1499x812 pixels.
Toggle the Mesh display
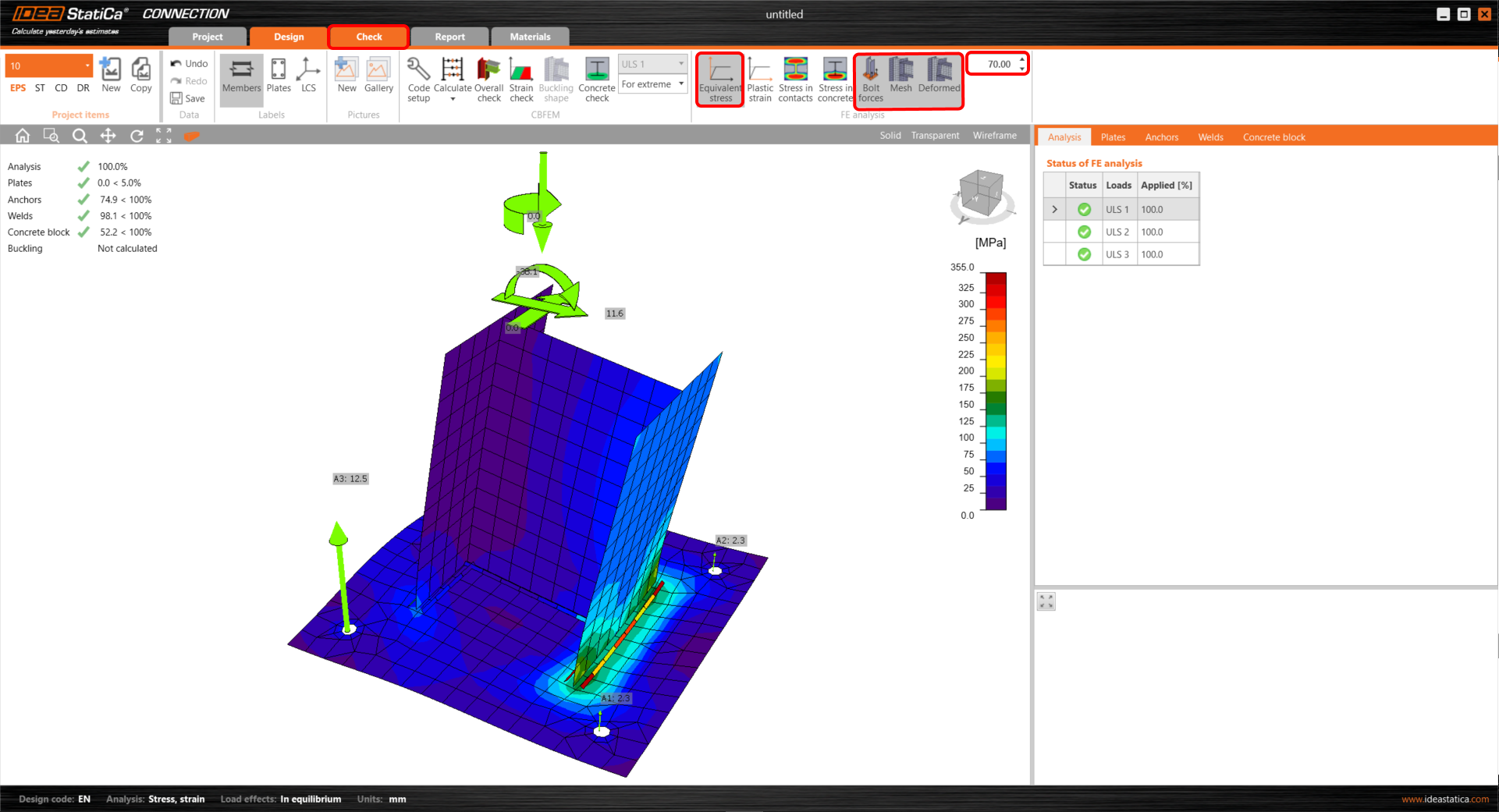click(x=900, y=76)
